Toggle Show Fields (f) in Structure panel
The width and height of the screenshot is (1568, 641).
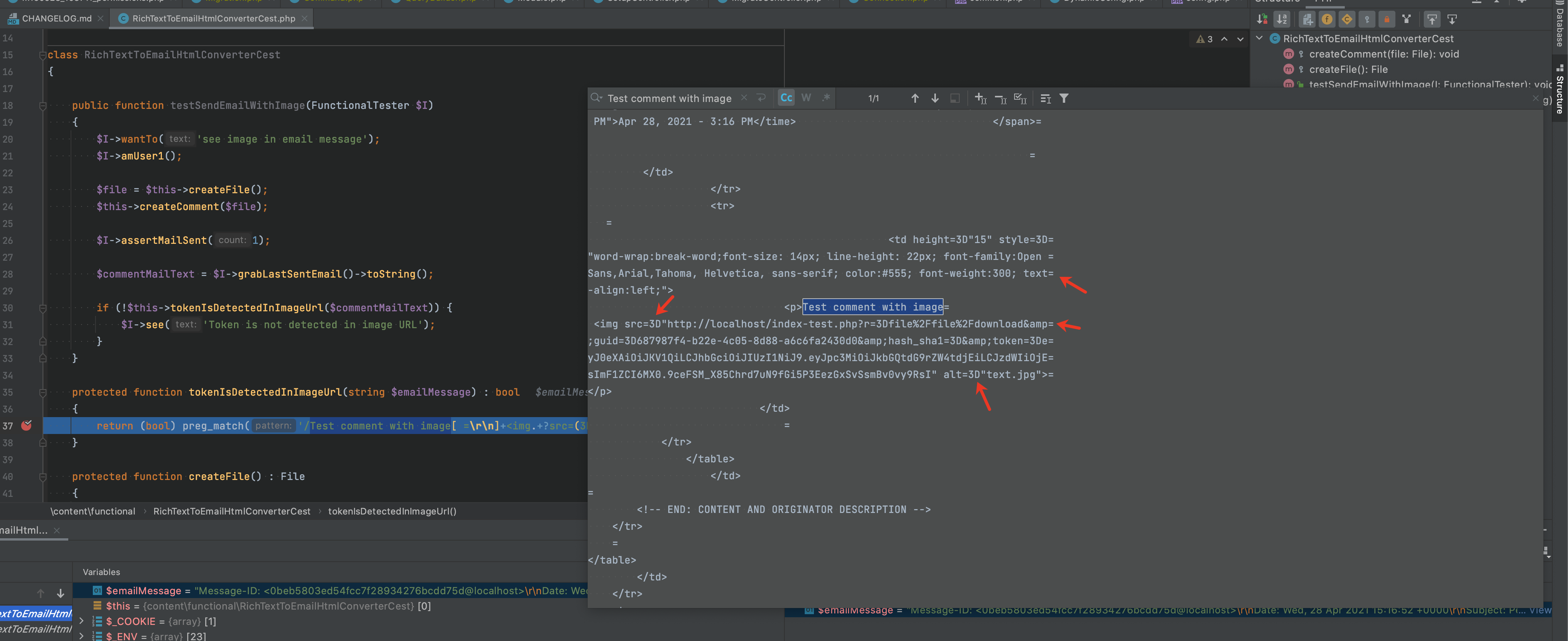click(x=1327, y=20)
